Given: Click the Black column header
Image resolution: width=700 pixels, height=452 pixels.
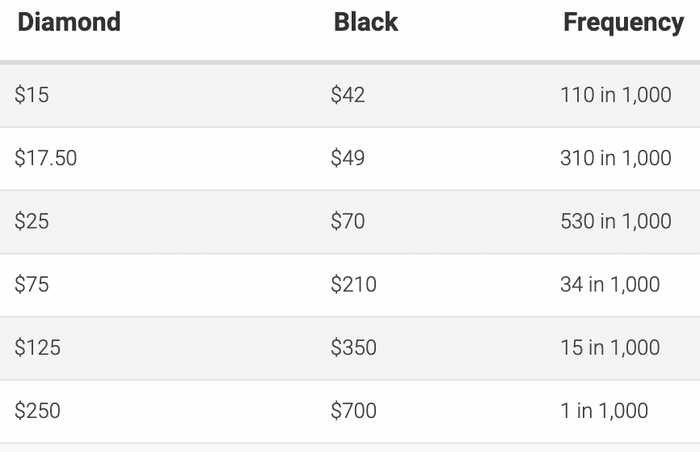Looking at the screenshot, I should pos(365,23).
